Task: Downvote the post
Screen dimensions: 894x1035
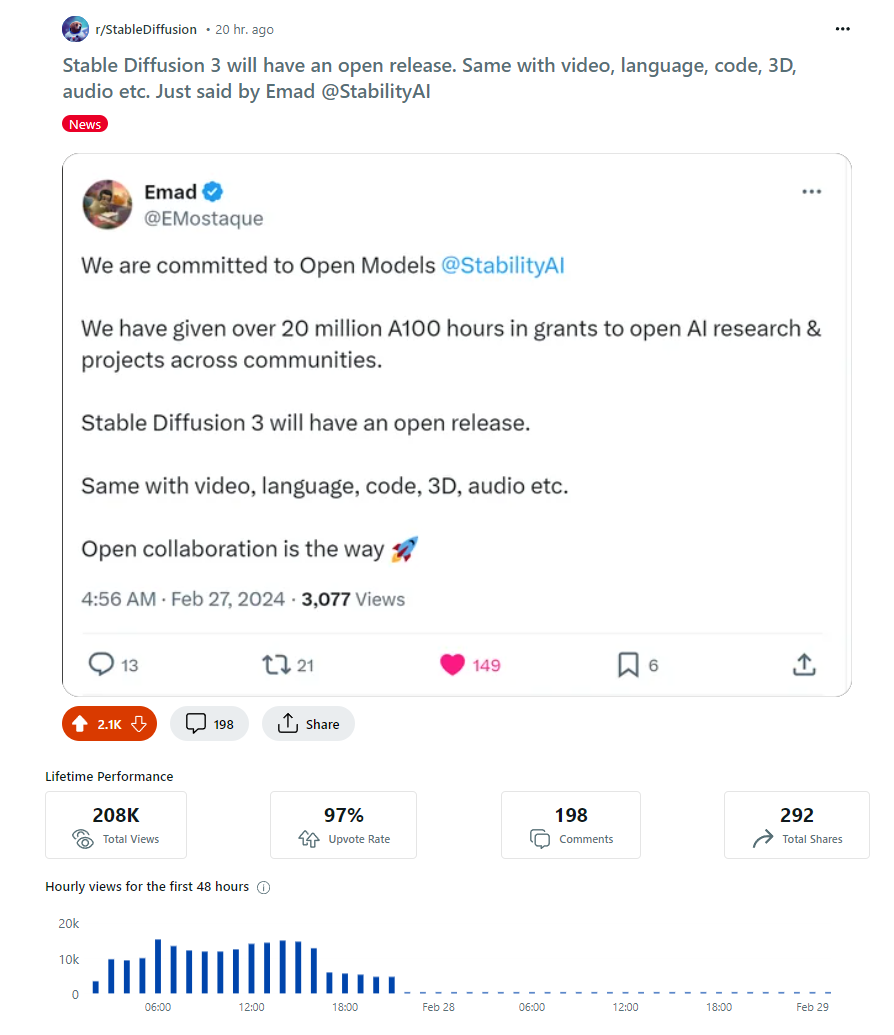Action: tap(139, 723)
